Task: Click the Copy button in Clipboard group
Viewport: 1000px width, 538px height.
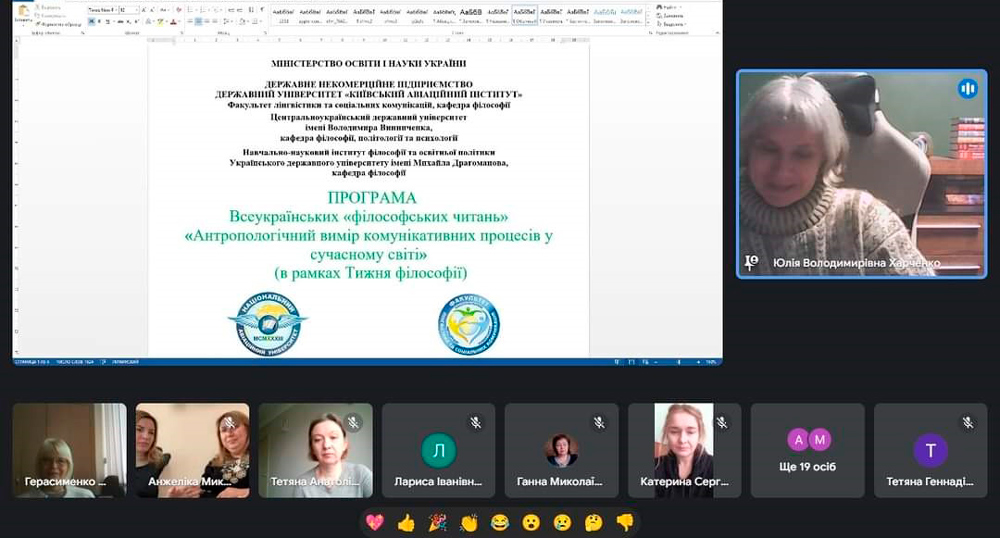Action: (51, 16)
